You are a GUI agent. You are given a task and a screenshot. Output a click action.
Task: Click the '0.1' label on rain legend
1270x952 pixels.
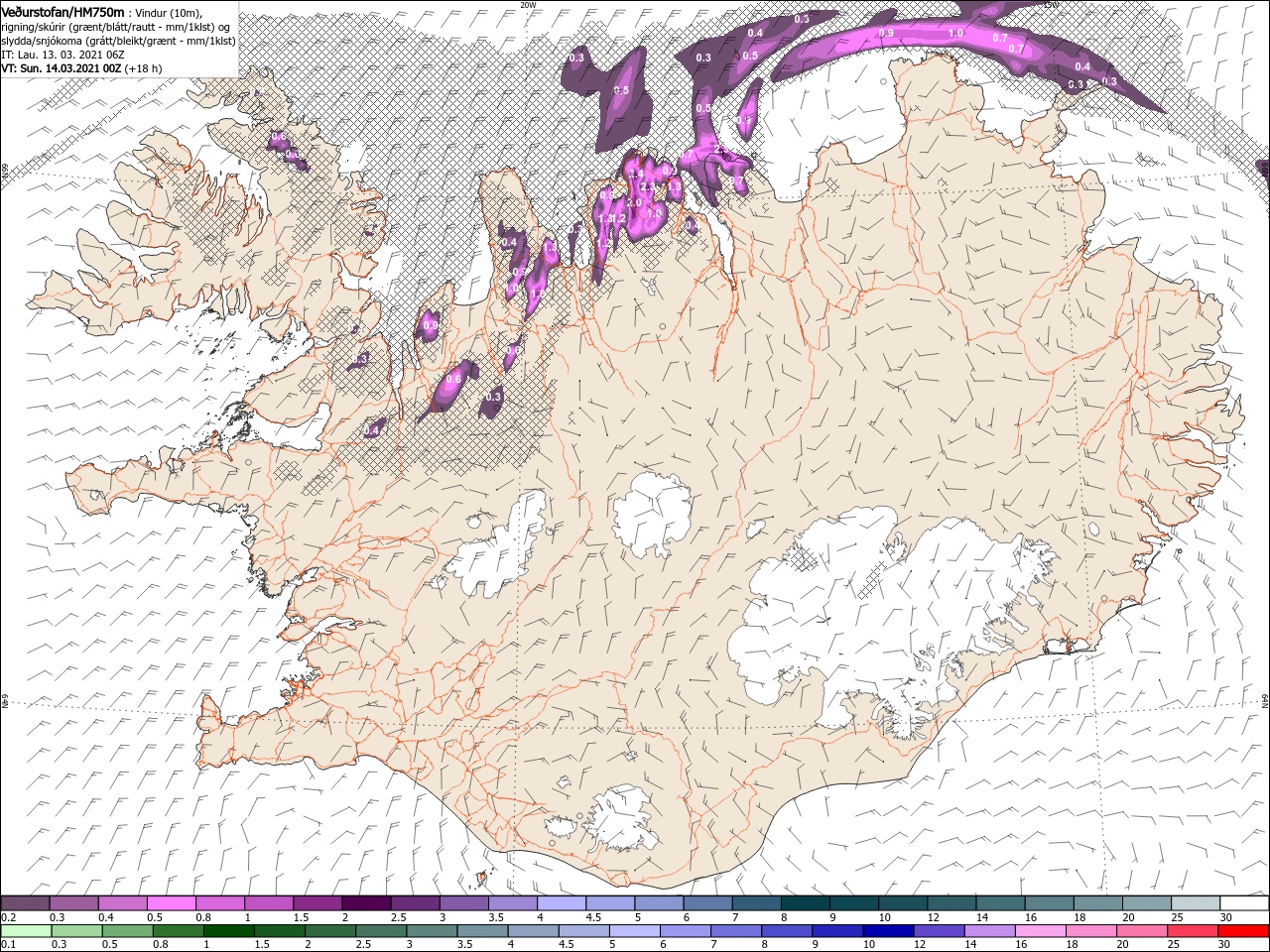[8, 945]
